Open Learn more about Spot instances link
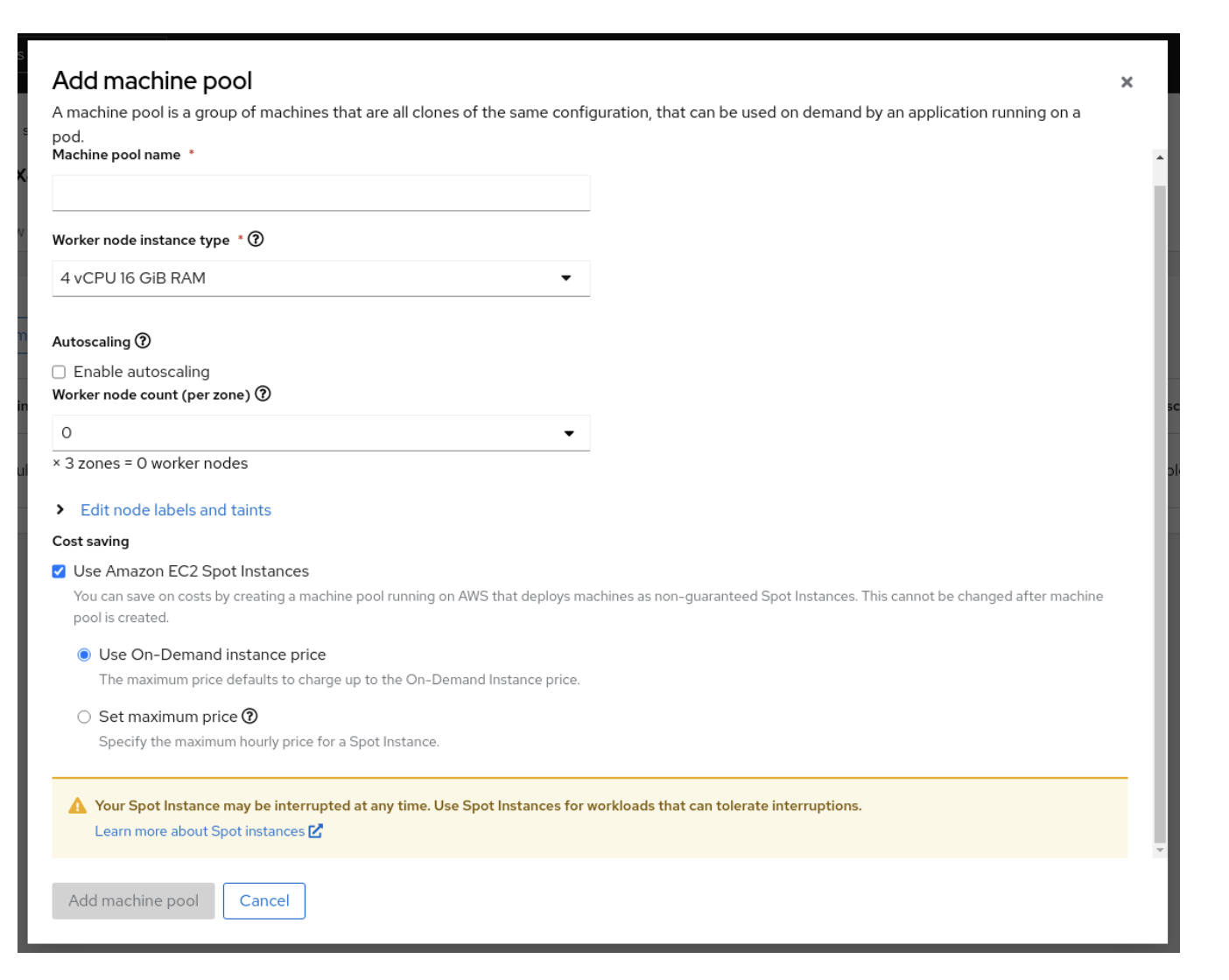 200,831
